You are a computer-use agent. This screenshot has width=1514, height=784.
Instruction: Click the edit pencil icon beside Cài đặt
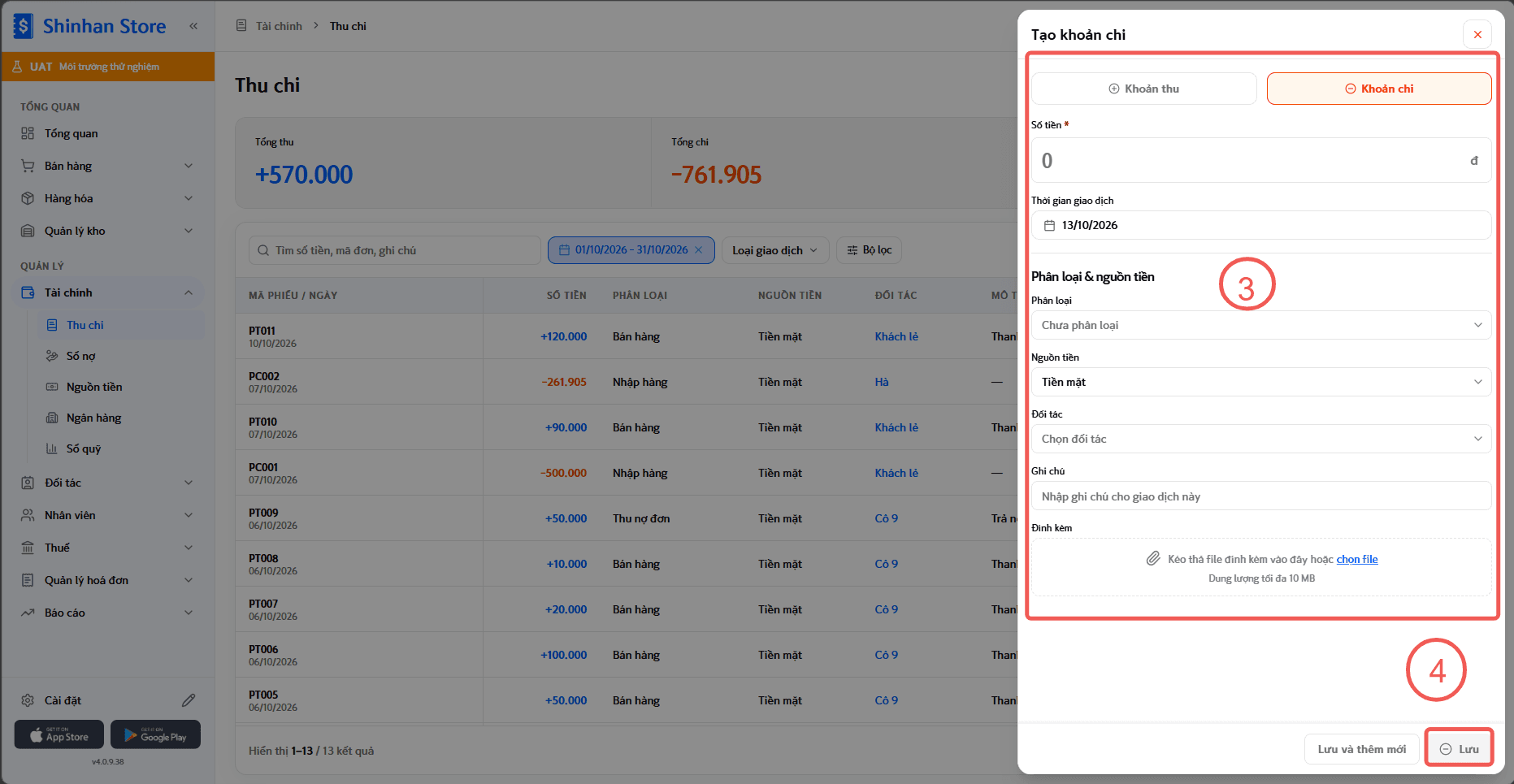(x=189, y=700)
